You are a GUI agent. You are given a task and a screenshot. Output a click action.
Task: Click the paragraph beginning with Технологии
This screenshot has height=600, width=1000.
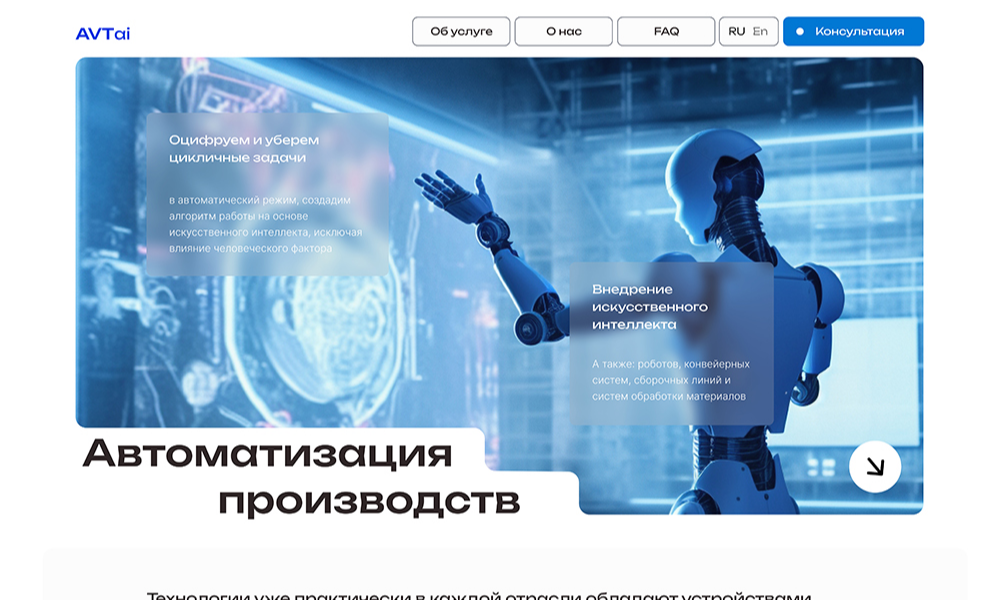point(478,595)
